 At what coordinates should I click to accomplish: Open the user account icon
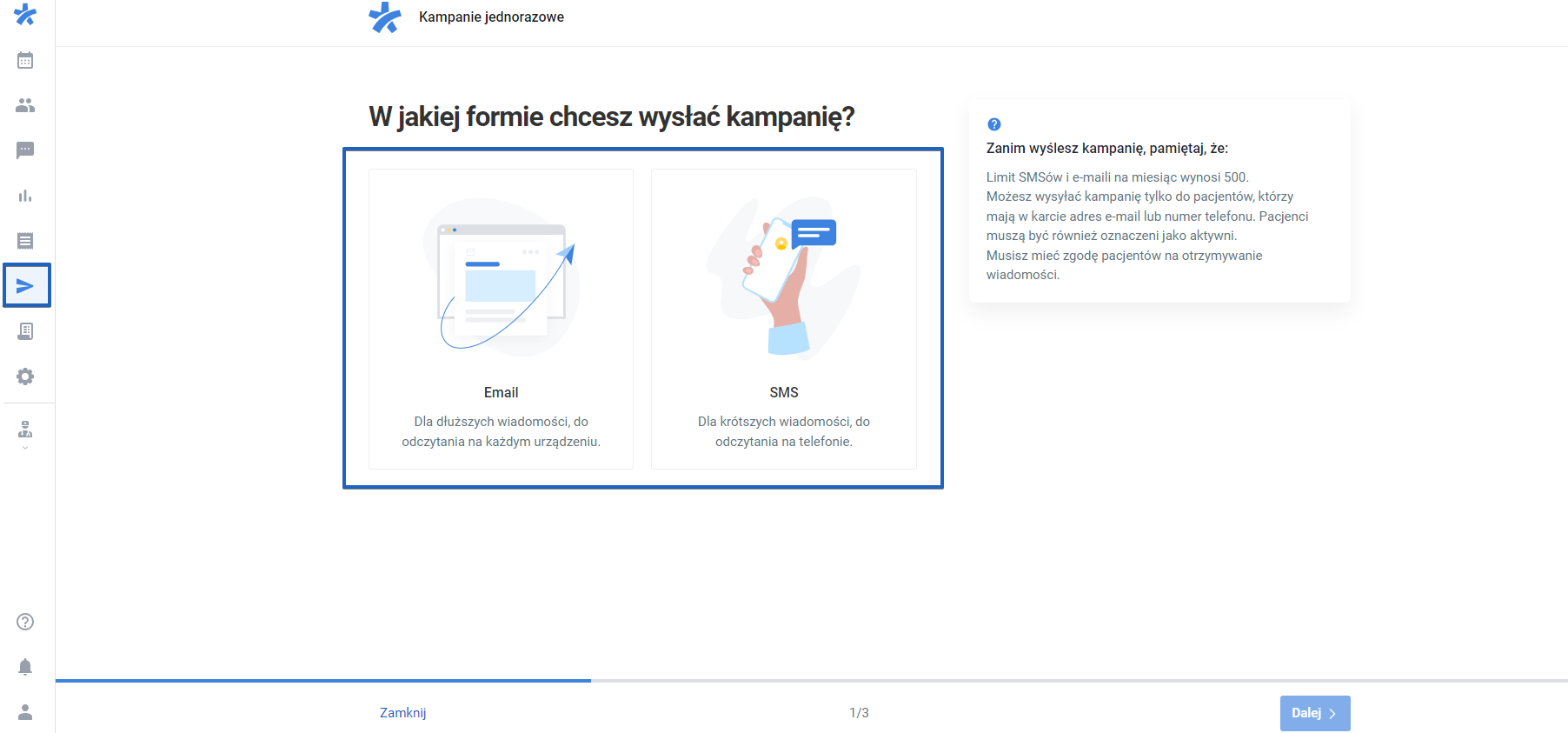[x=25, y=712]
